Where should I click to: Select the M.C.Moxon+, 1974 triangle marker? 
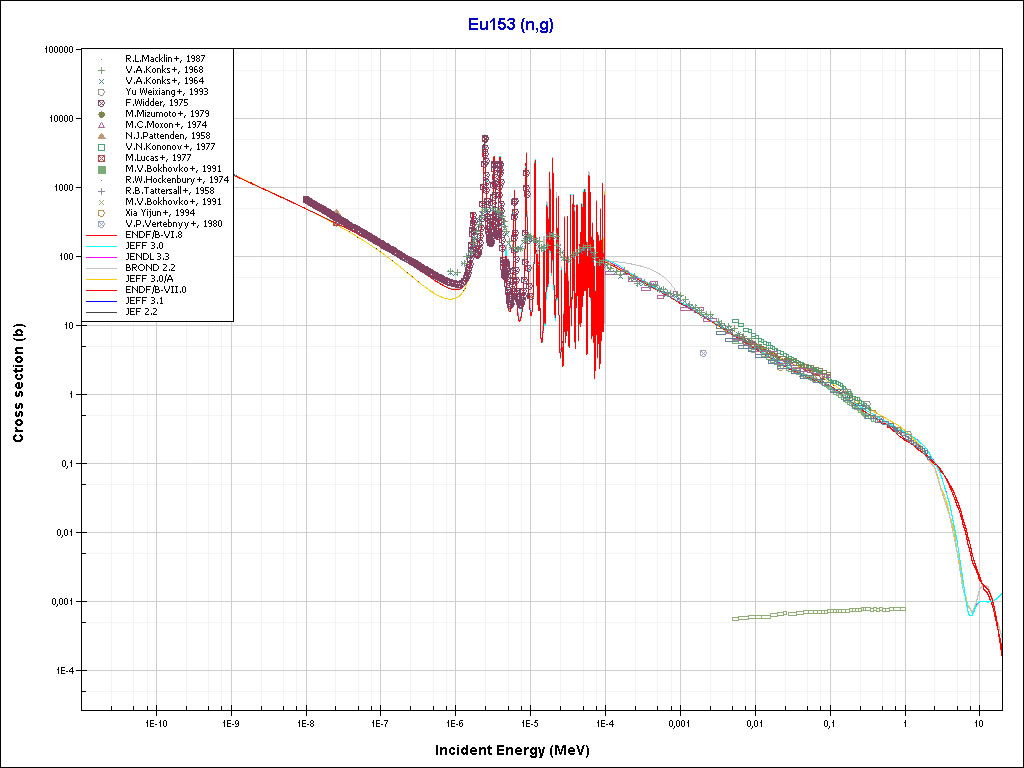point(101,125)
